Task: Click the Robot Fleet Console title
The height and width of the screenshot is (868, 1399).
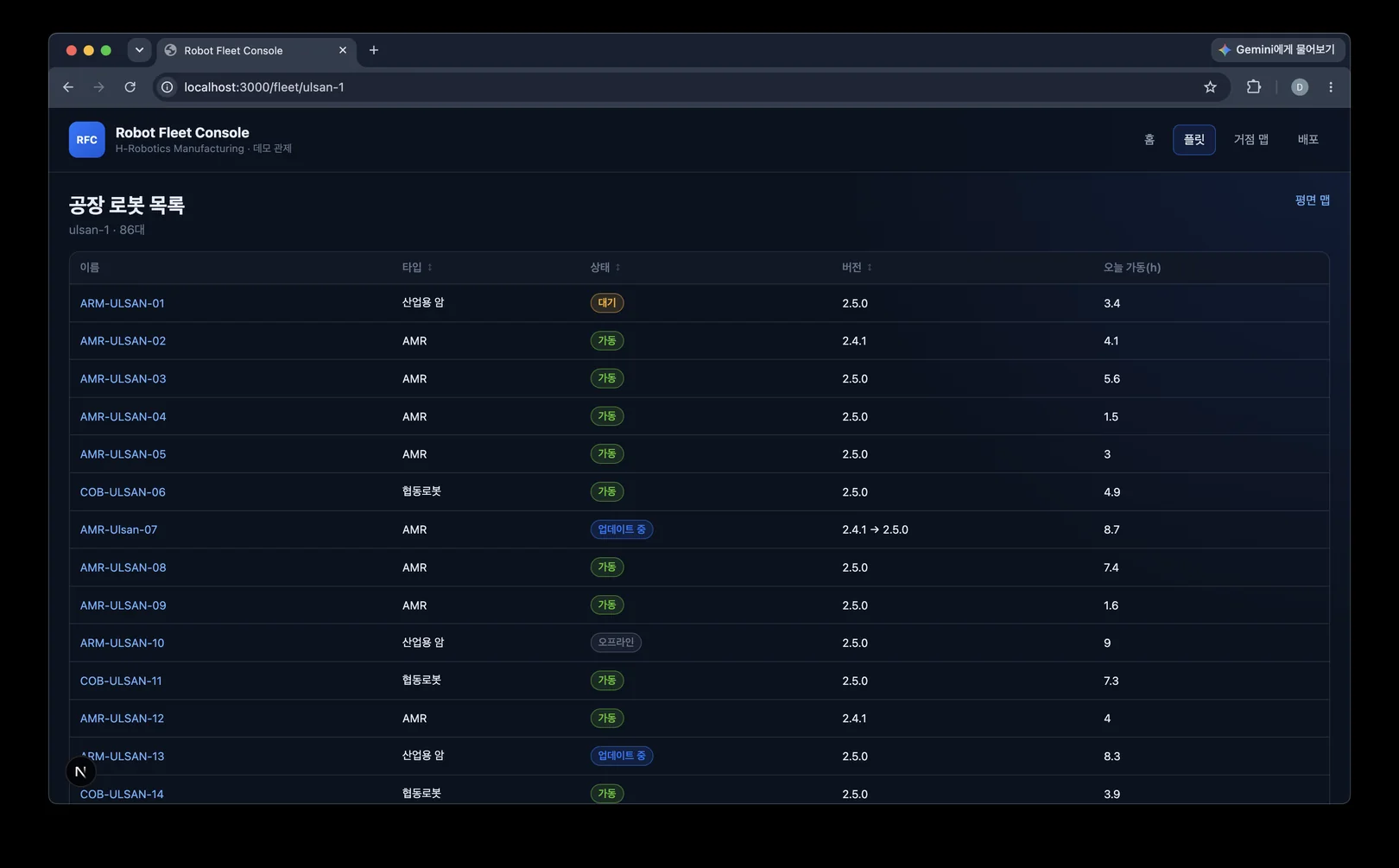Action: coord(182,133)
